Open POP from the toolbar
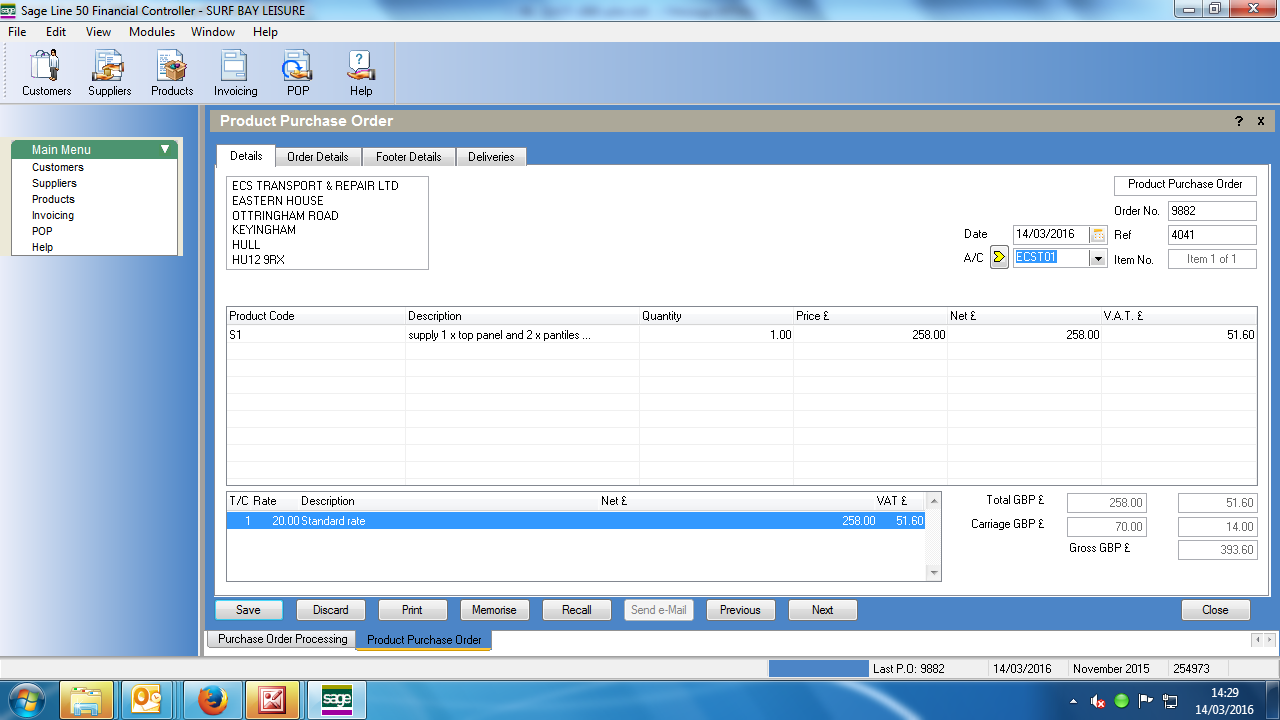This screenshot has width=1280, height=720. [x=298, y=73]
